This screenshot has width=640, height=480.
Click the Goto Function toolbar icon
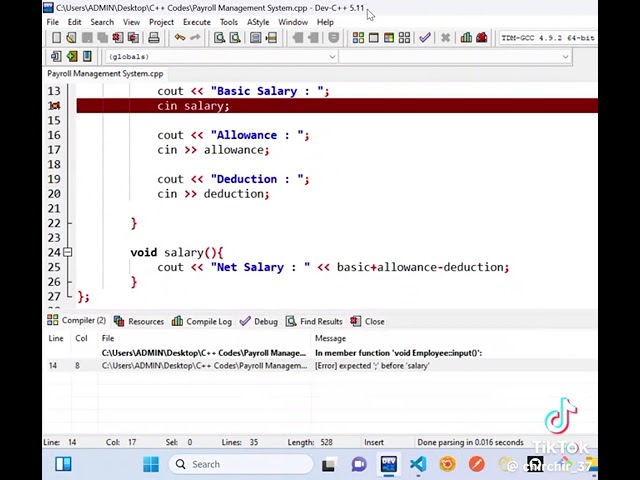coord(256,38)
